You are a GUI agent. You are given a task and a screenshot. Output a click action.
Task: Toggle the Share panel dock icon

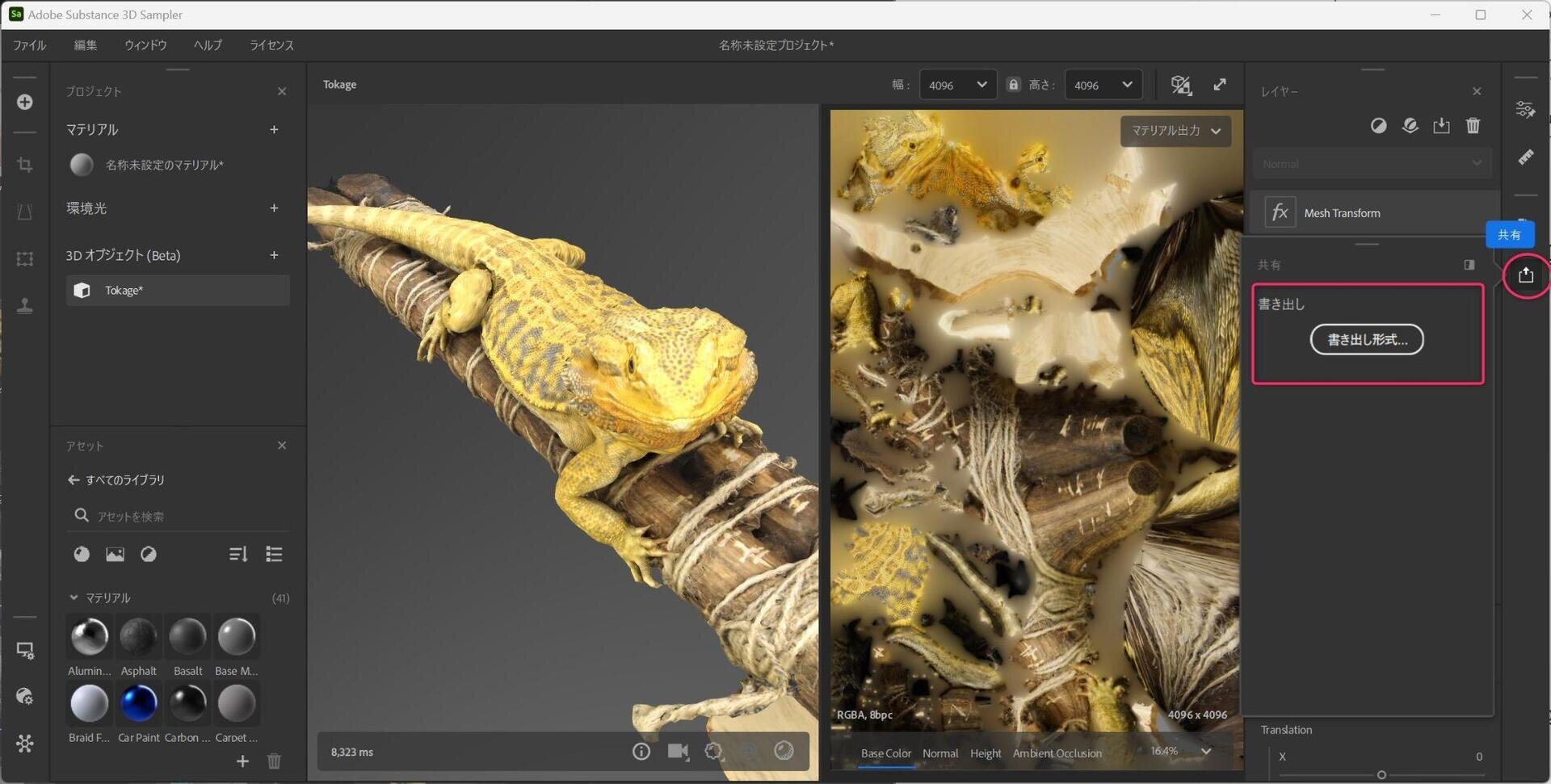point(1469,265)
